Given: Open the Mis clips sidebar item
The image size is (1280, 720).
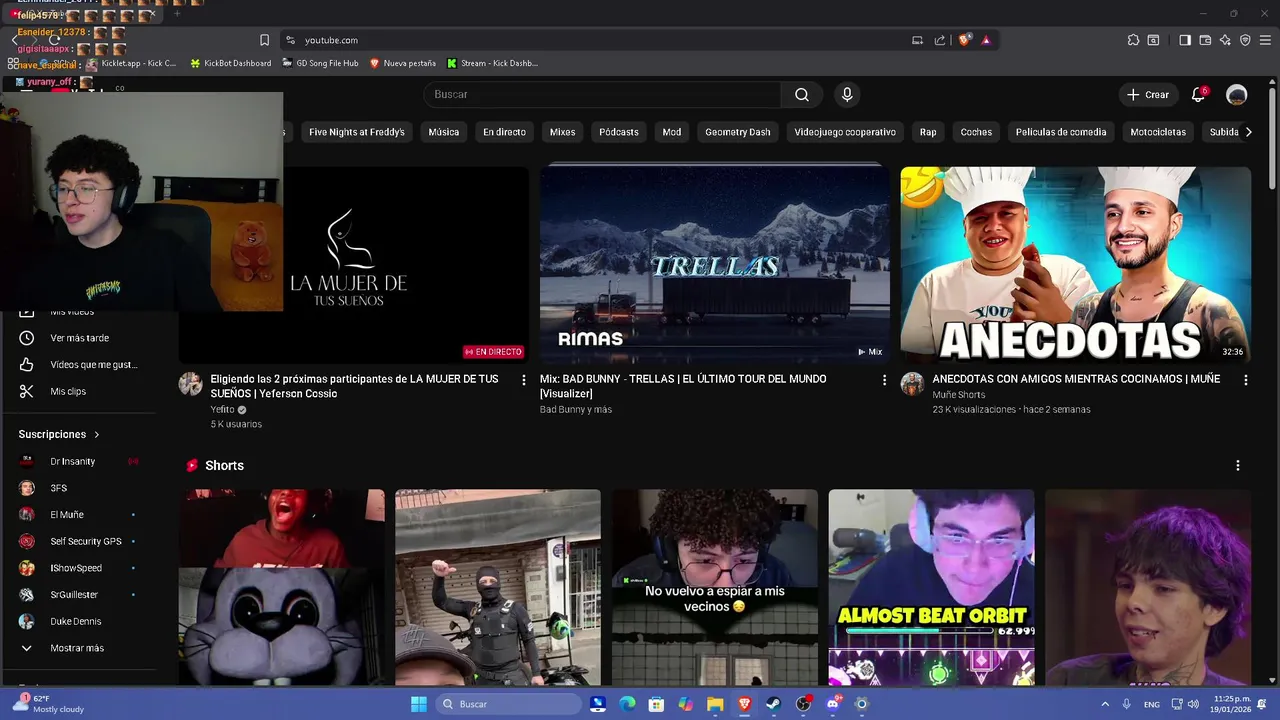Looking at the screenshot, I should (x=80, y=391).
